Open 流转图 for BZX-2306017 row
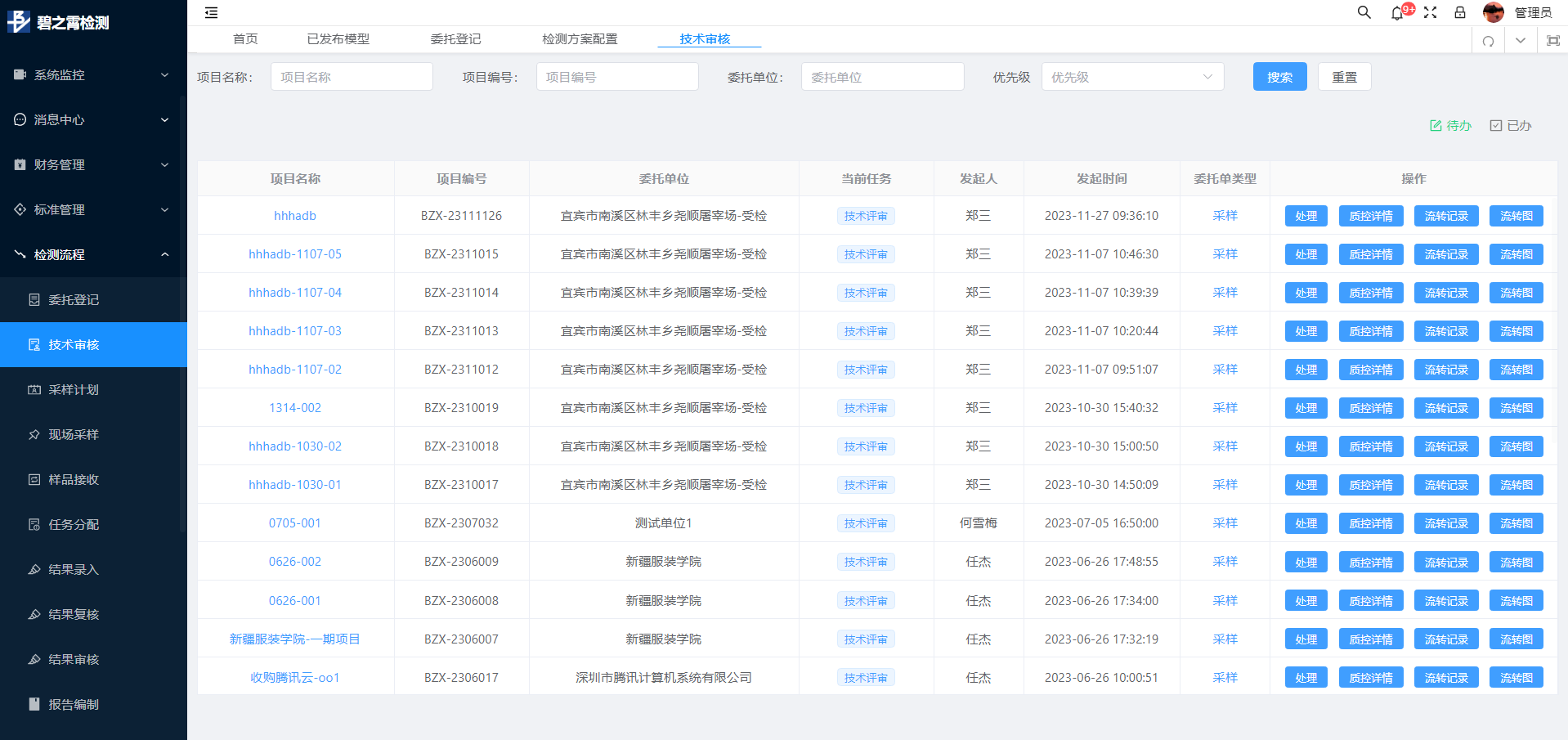 [x=1516, y=678]
